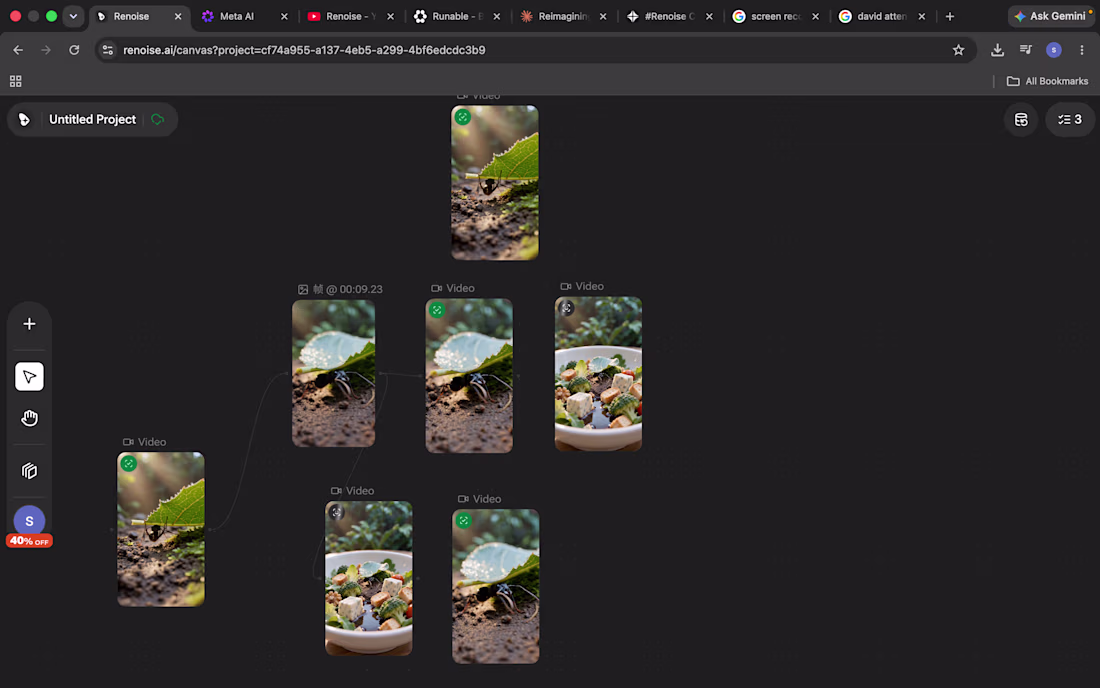Click green status badge on the center Video node

(x=436, y=310)
